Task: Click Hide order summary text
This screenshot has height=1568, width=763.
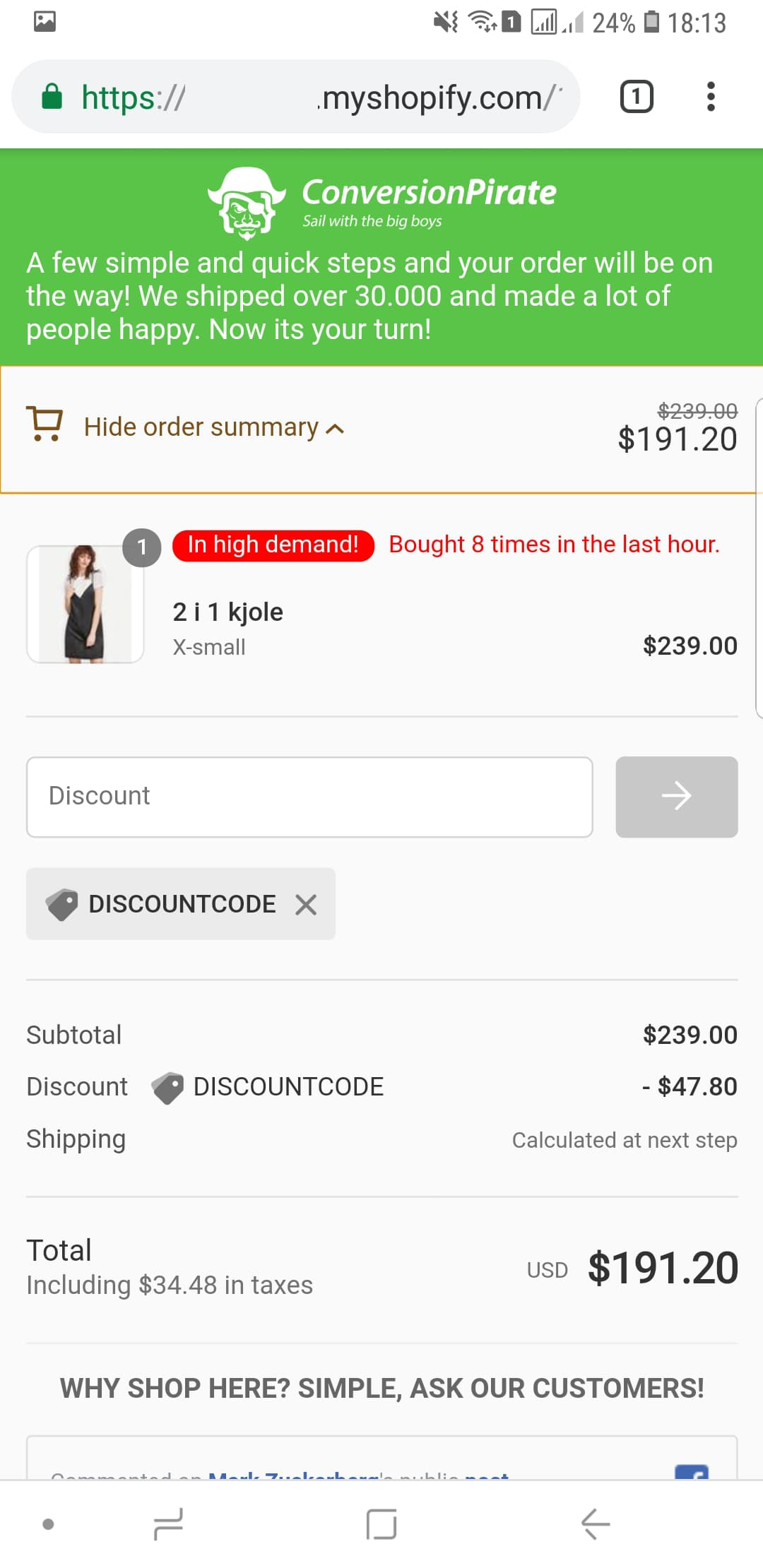Action: click(x=201, y=427)
